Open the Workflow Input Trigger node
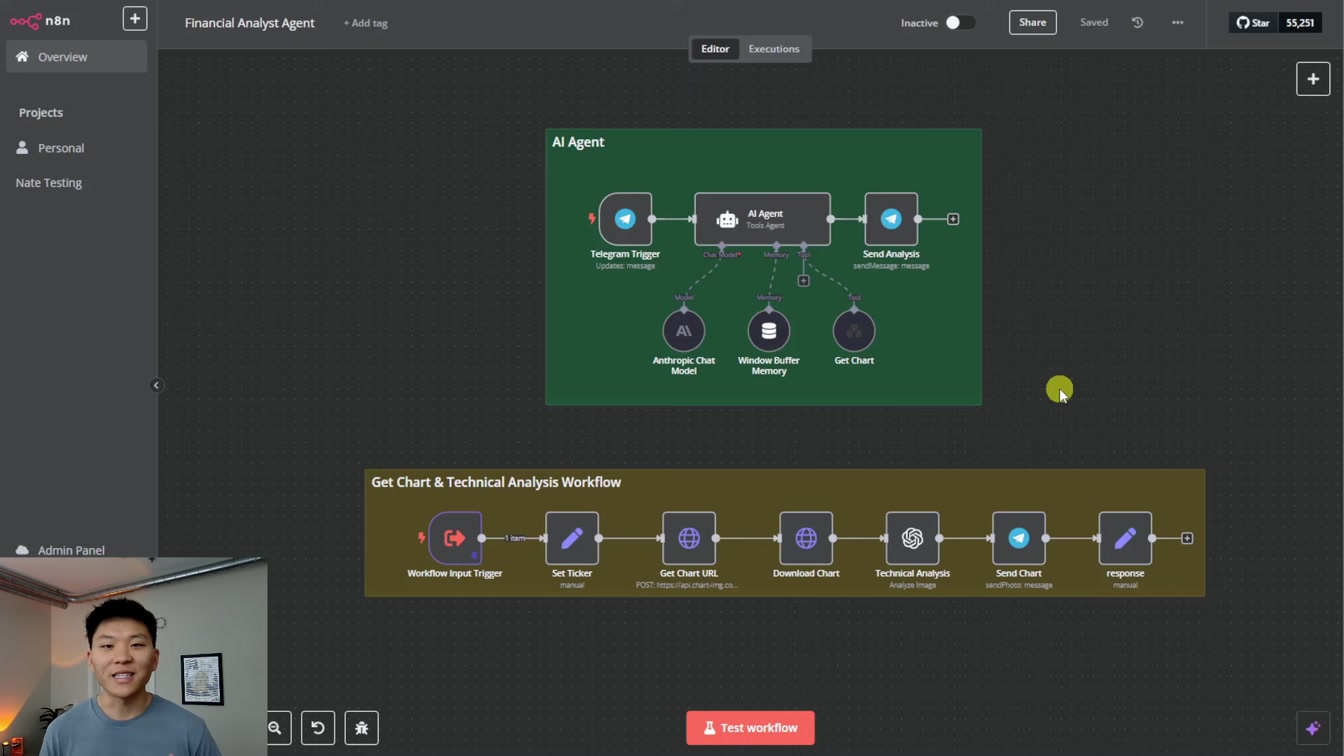This screenshot has height=756, width=1344. (455, 538)
